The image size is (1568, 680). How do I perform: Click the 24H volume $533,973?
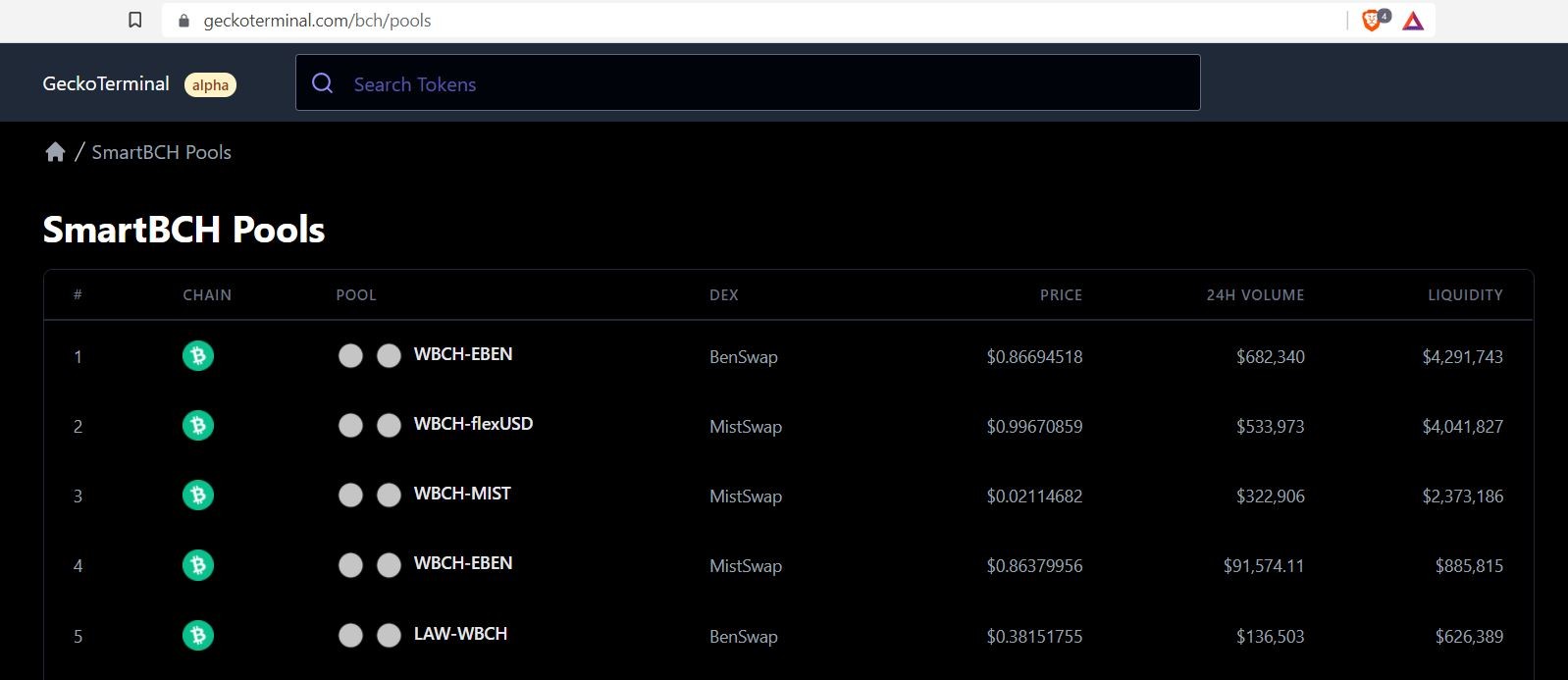pyautogui.click(x=1271, y=427)
